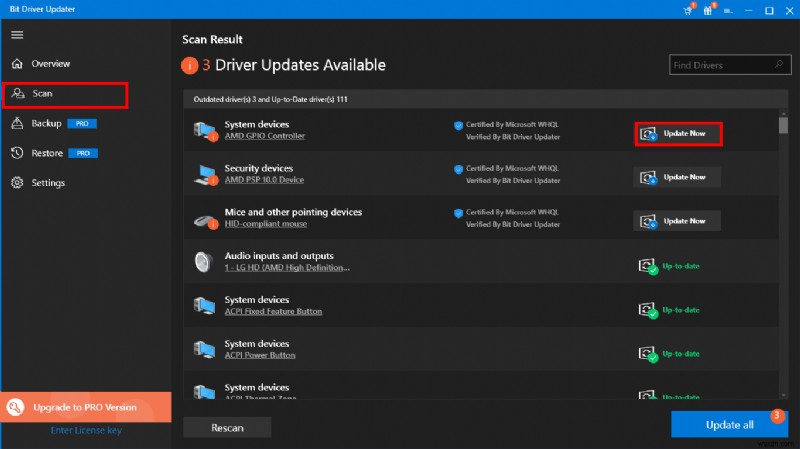
Task: Click the orange alert icon beside 3 Driver Updates
Action: (189, 65)
